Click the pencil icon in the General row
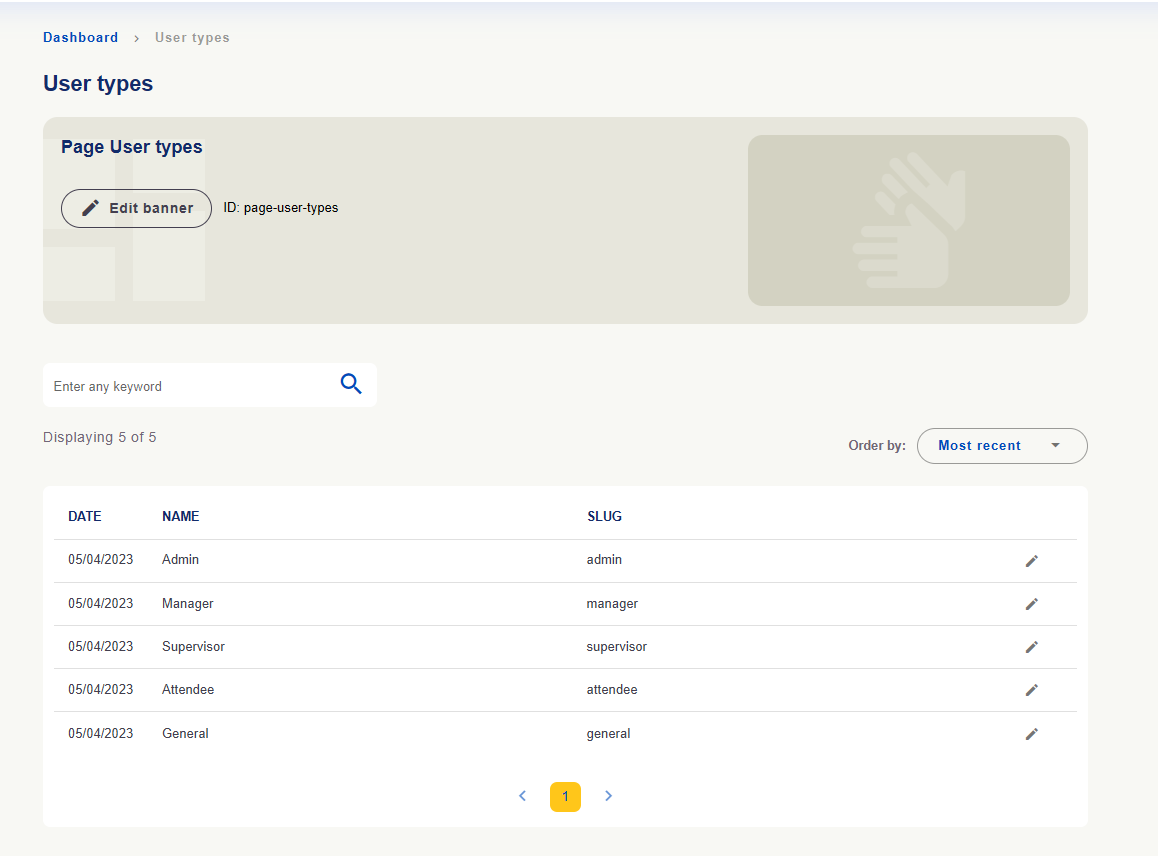The image size is (1158, 856). pos(1032,734)
